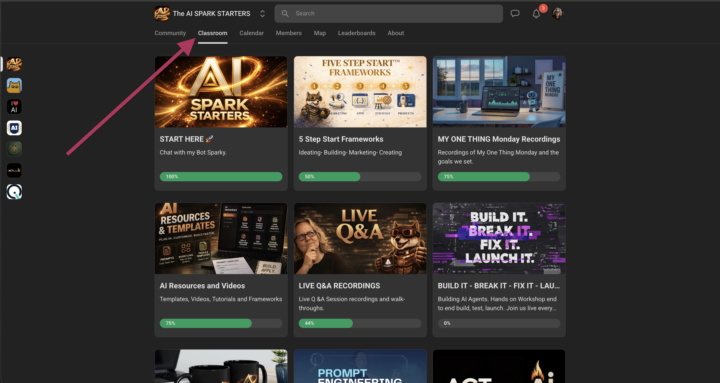Open the Live Q&A cover image
Image resolution: width=720 pixels, height=383 pixels.
click(360, 239)
